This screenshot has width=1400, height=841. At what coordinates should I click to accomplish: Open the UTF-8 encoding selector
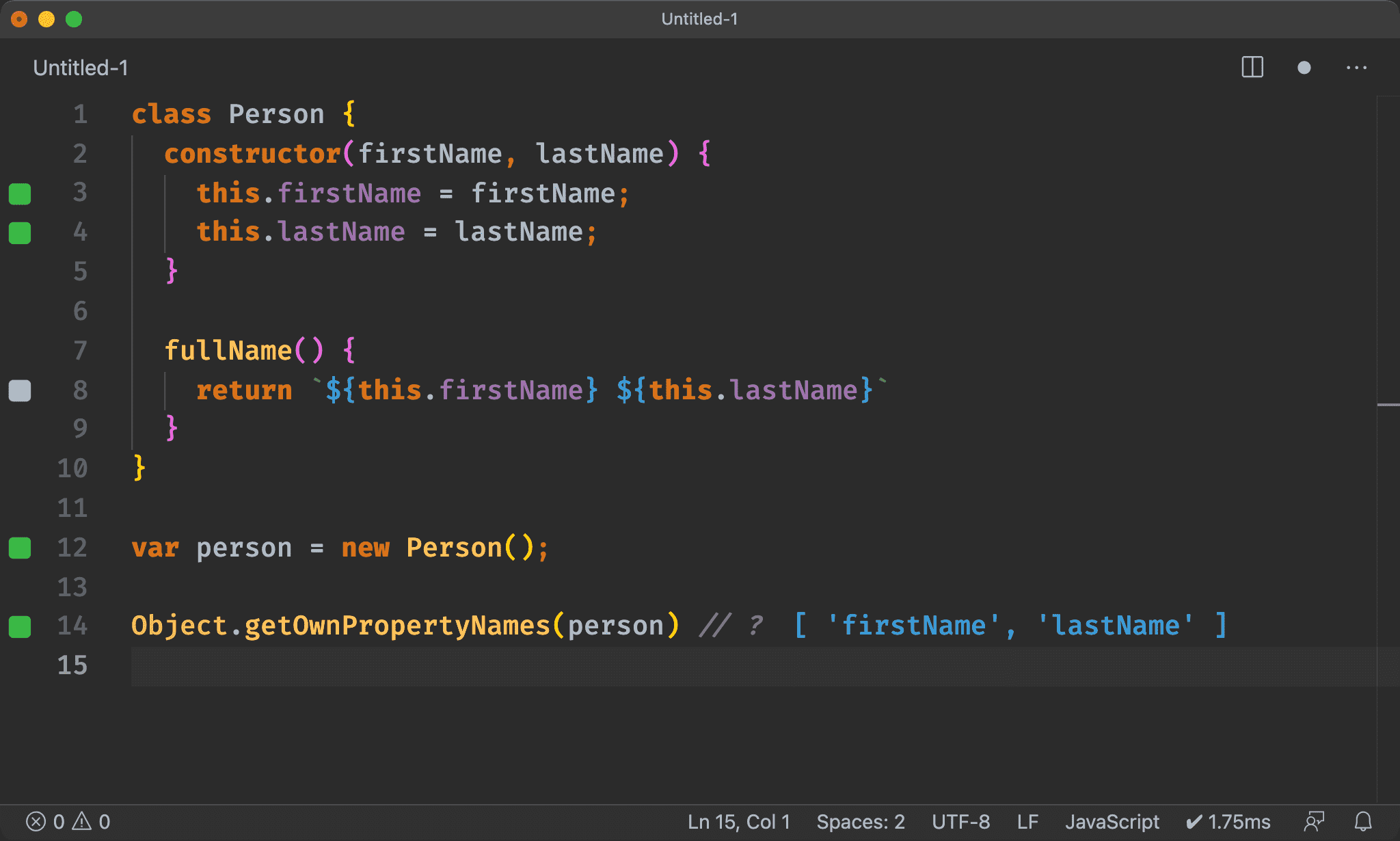tap(960, 821)
